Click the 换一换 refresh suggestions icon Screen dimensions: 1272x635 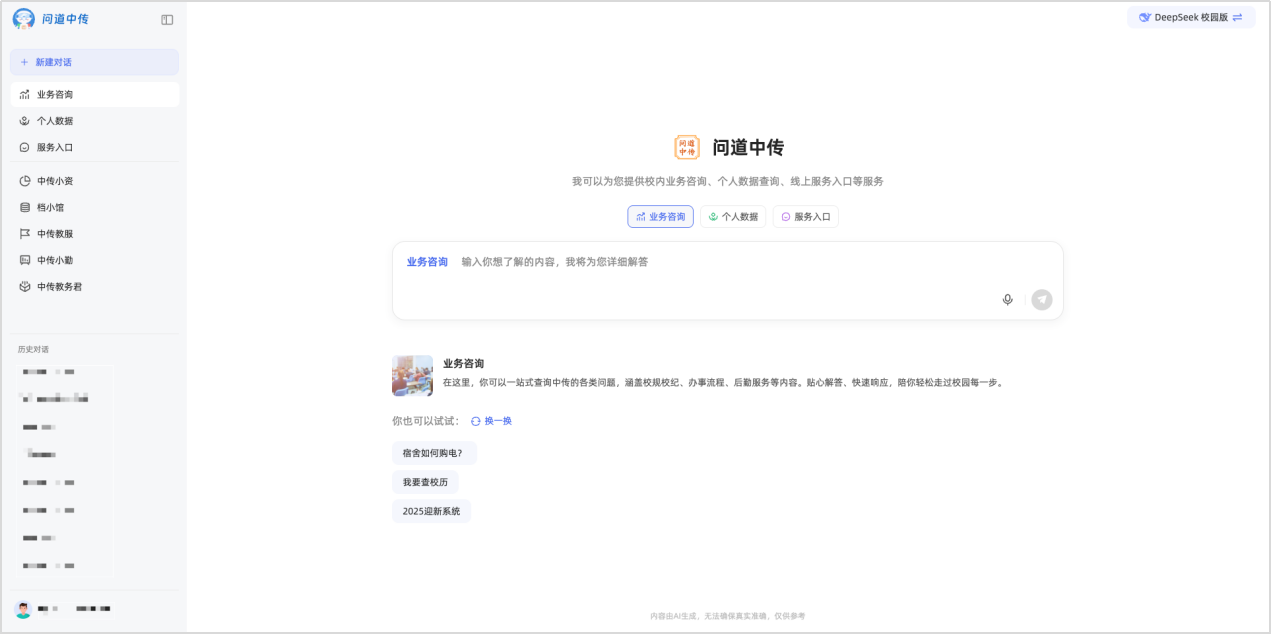pos(476,421)
